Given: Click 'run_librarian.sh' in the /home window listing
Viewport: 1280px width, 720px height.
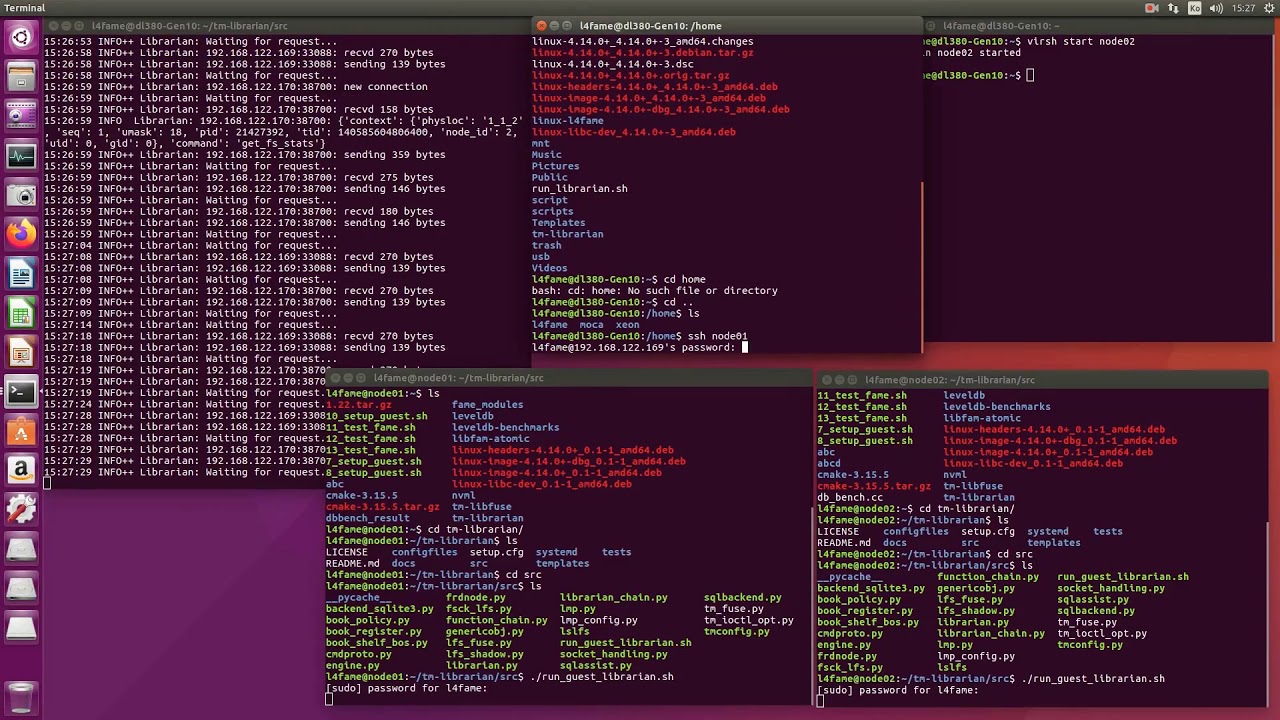Looking at the screenshot, I should 580,188.
